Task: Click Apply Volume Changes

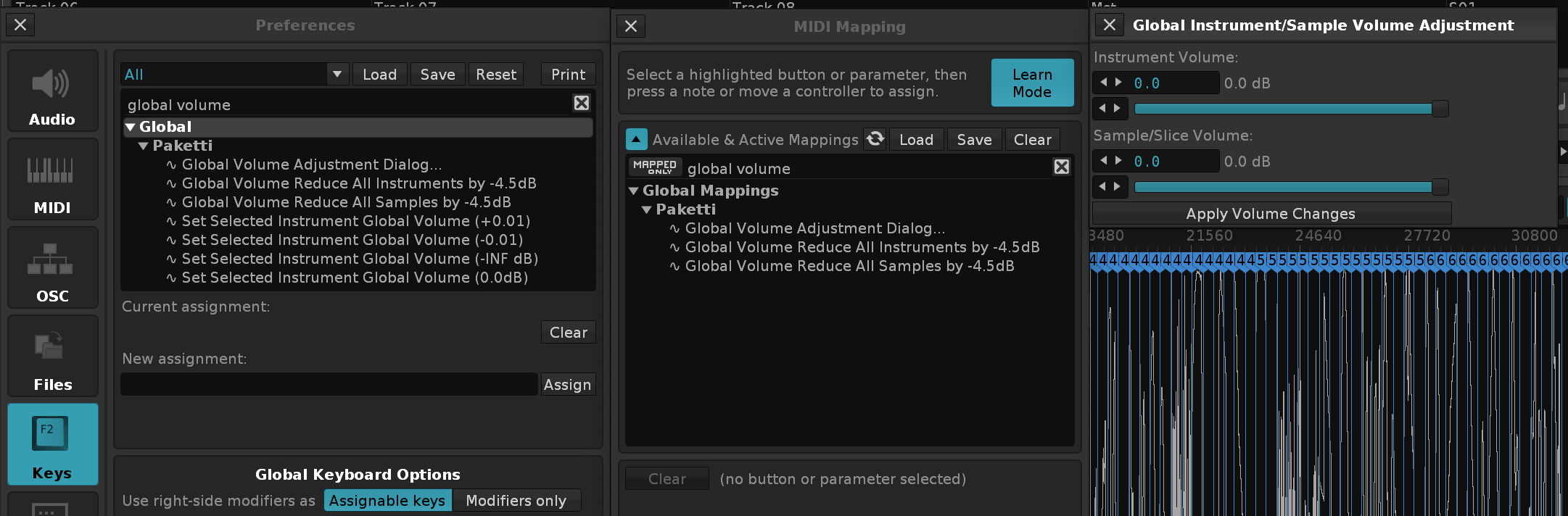Action: [1270, 214]
